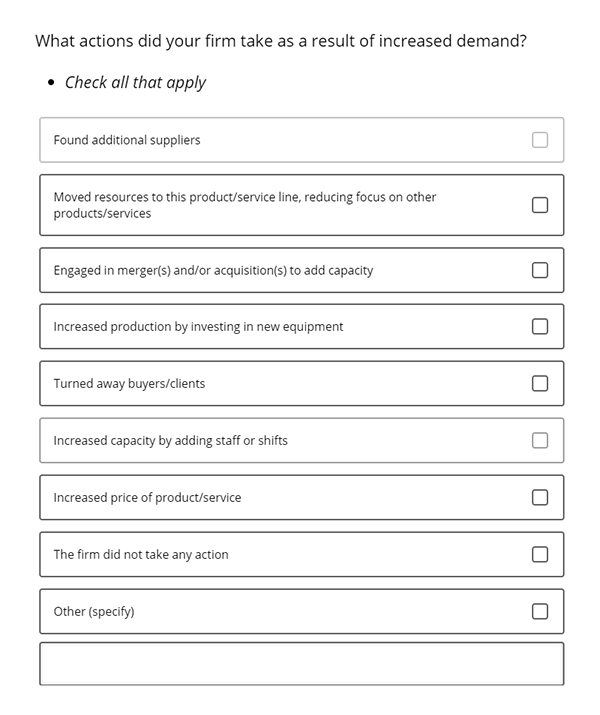This screenshot has height=715, width=600.
Task: Click the 'Engaged in merger(s) and/or acquisition(s)' label
Action: pos(213,270)
